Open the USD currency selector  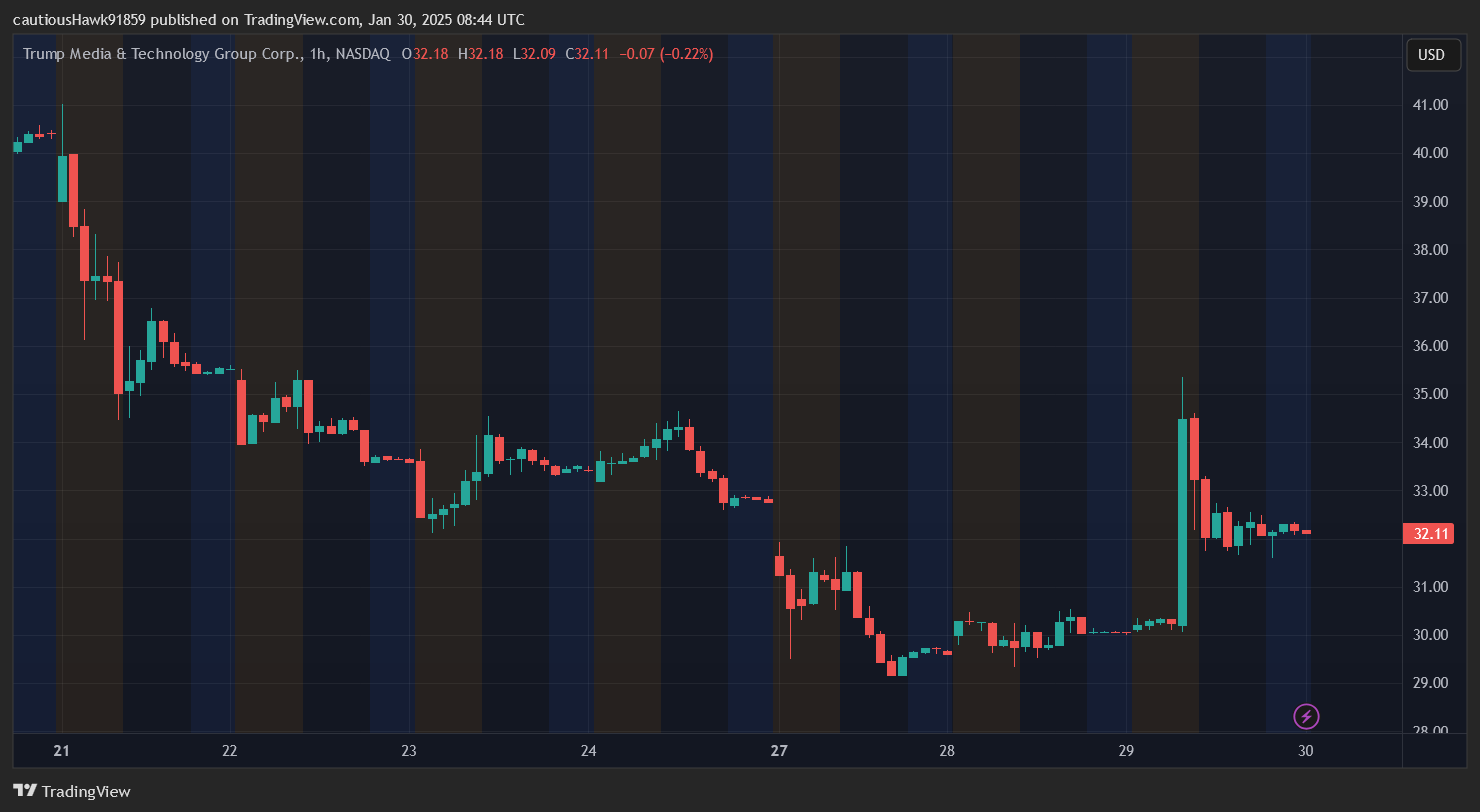click(x=1432, y=55)
